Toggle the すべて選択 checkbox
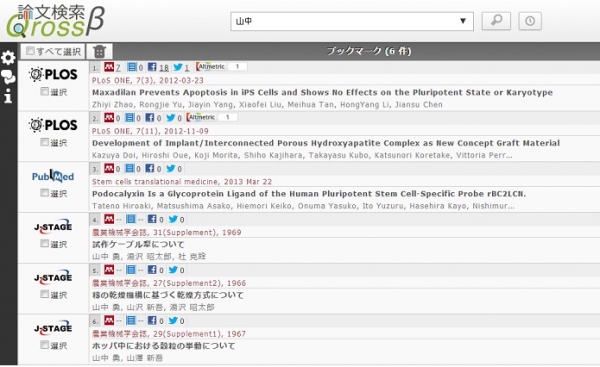Screen dimensions: 600x367 30,51
